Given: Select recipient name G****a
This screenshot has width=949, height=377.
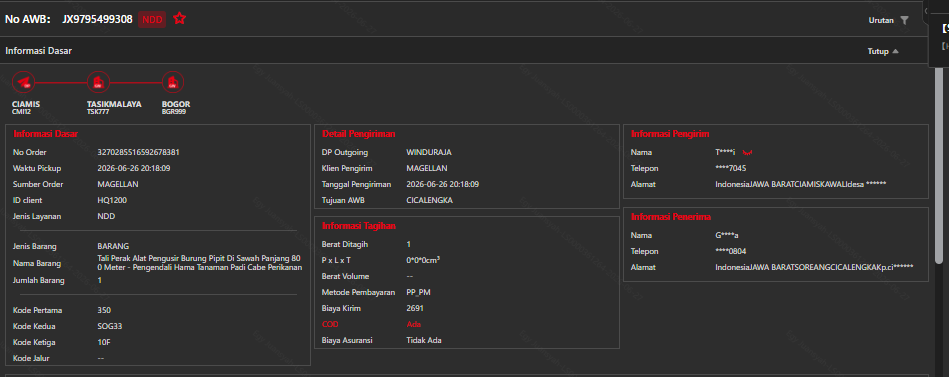Looking at the screenshot, I should click(727, 235).
